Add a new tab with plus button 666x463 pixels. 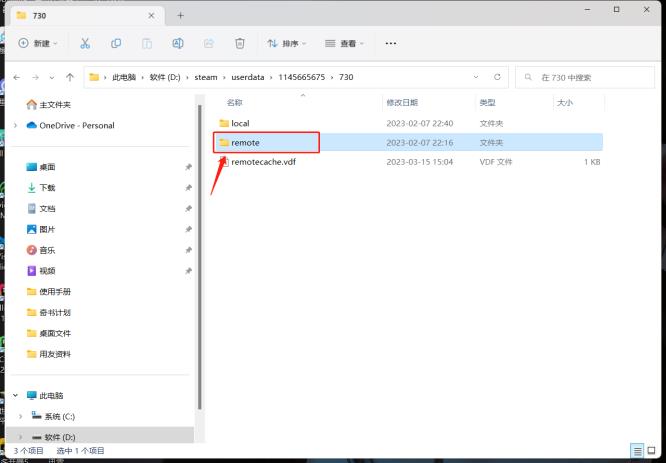pyautogui.click(x=181, y=15)
